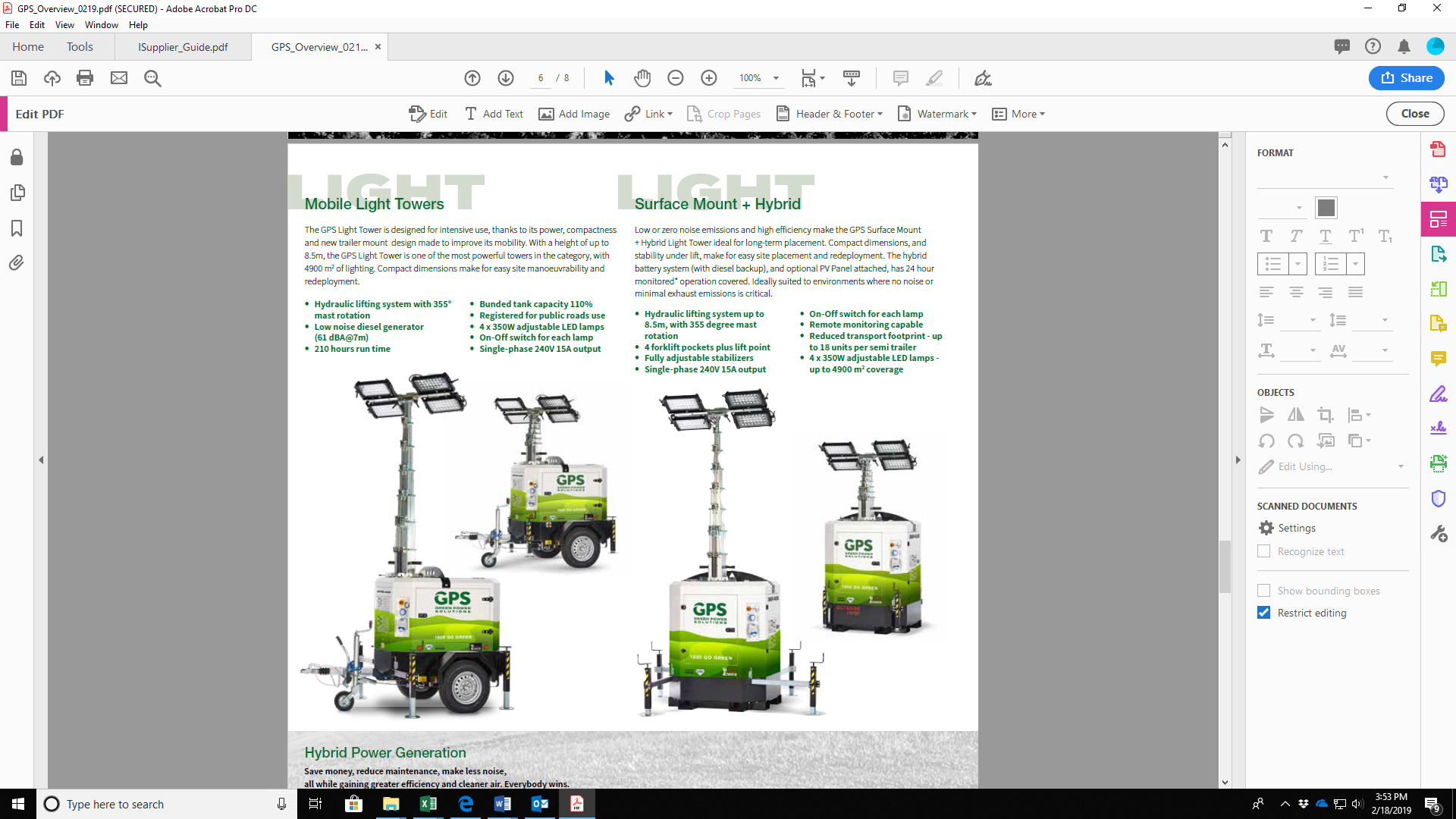Uncheck Restrict editing
Screen dimensions: 1456x819
pyautogui.click(x=1263, y=613)
